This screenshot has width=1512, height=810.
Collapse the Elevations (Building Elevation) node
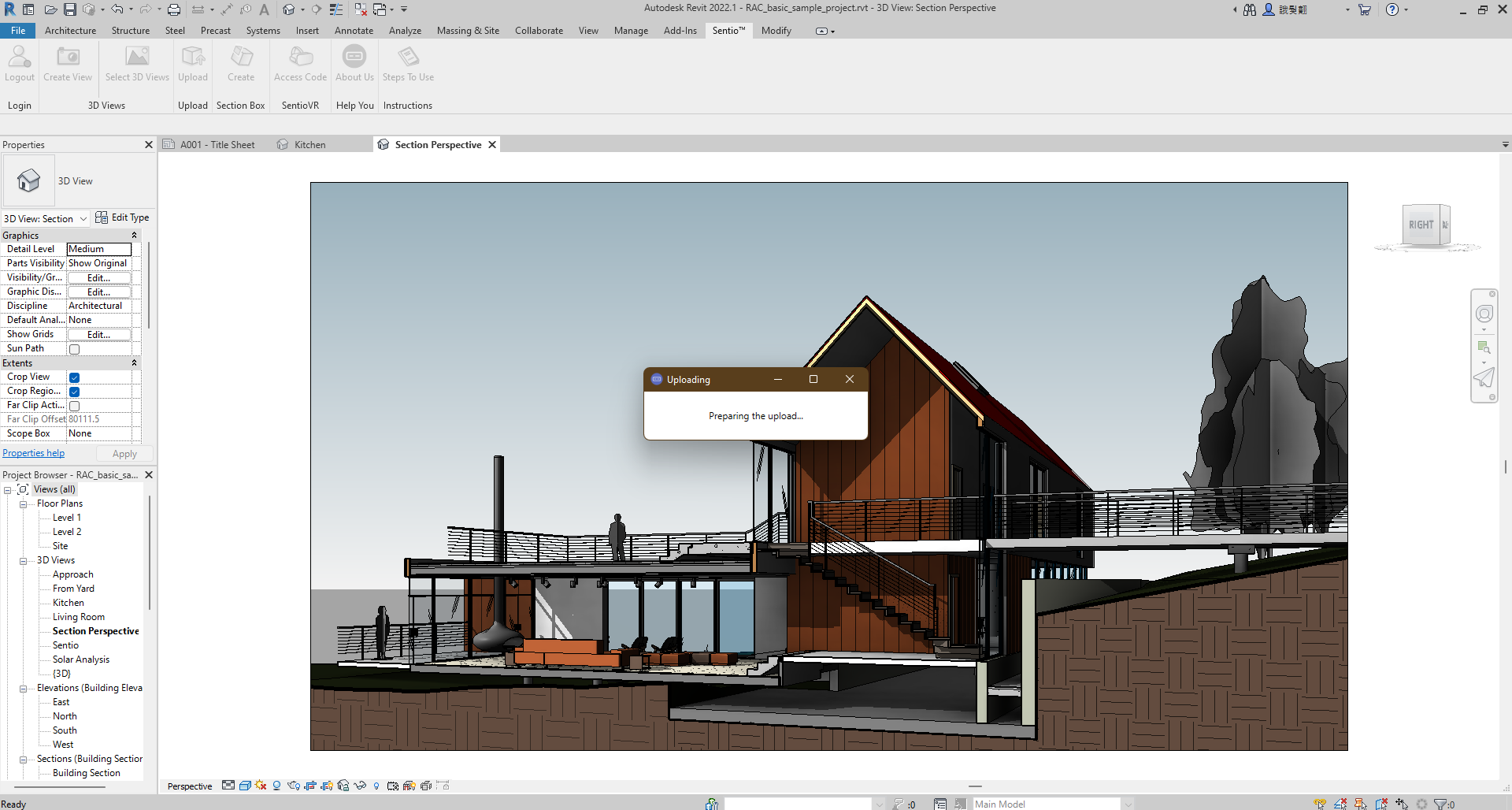(23, 689)
